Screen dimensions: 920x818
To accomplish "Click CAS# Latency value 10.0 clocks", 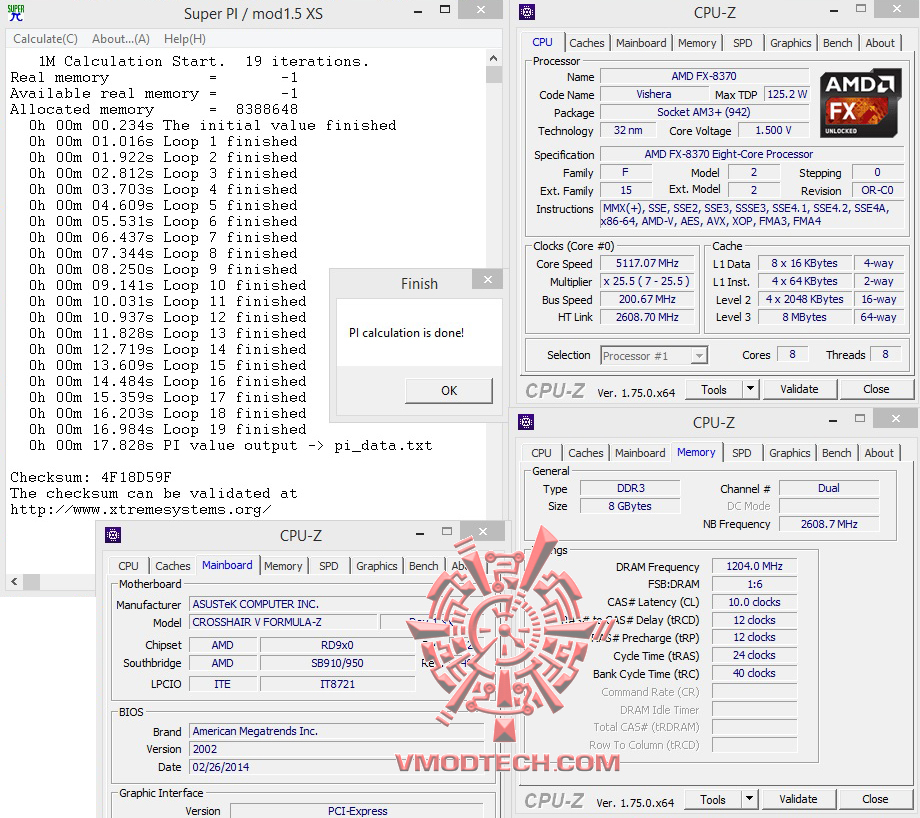I will click(754, 602).
